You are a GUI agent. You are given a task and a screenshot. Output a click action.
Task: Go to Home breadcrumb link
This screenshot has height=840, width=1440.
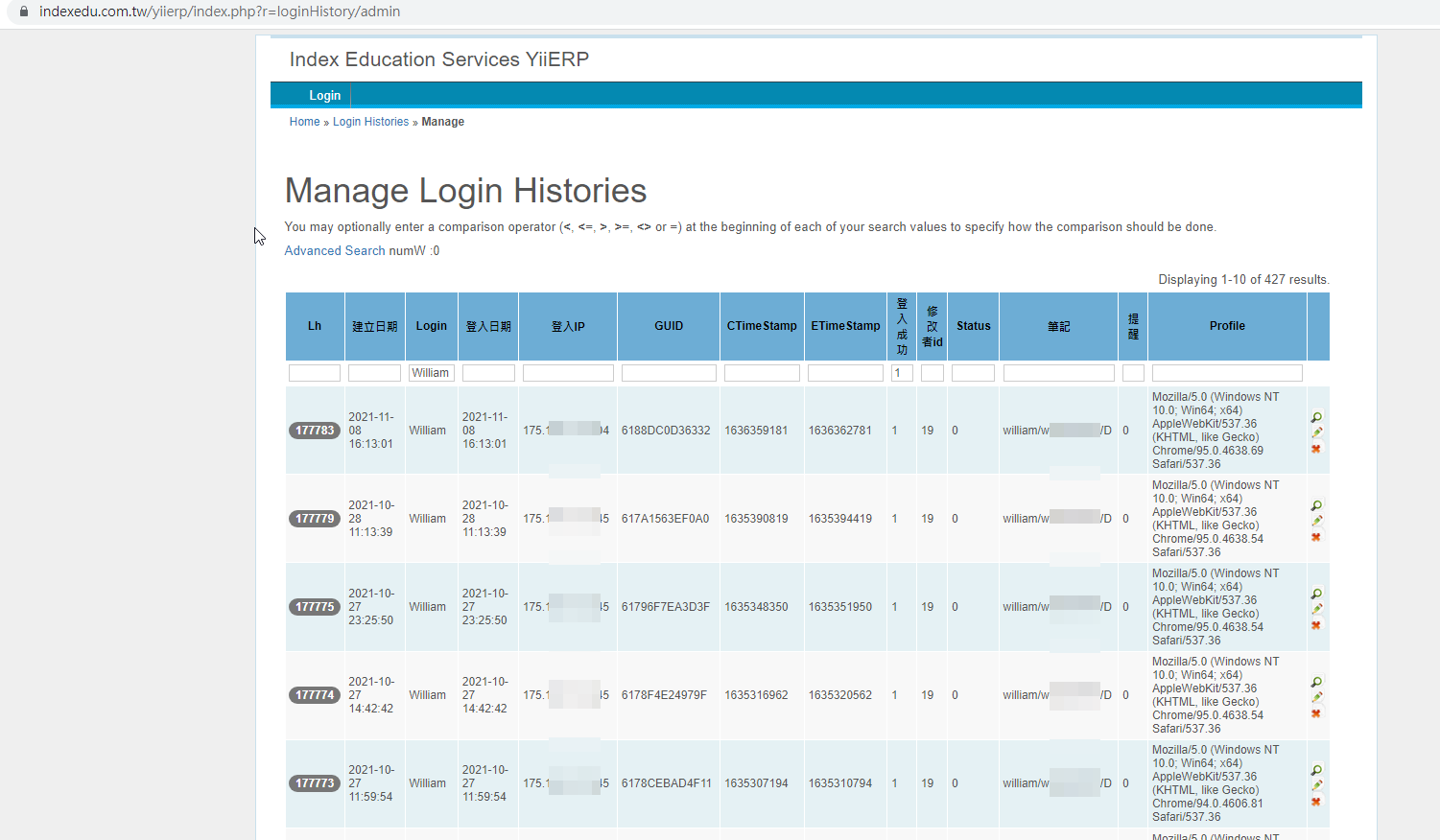click(304, 122)
